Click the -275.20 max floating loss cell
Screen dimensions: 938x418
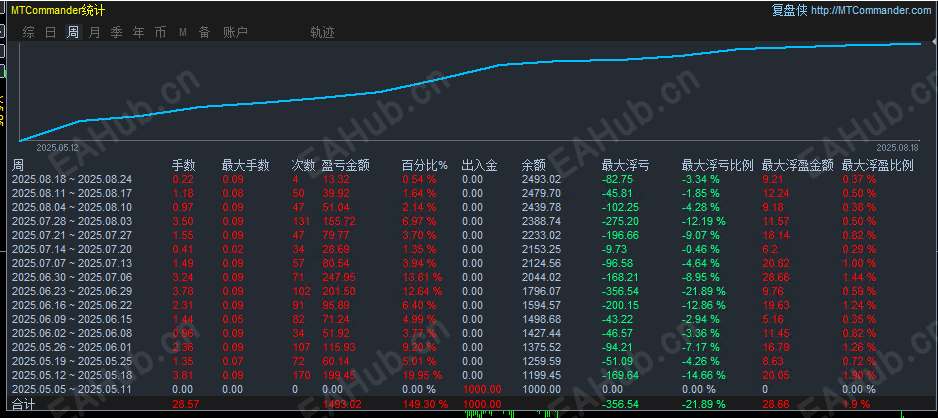coord(620,221)
